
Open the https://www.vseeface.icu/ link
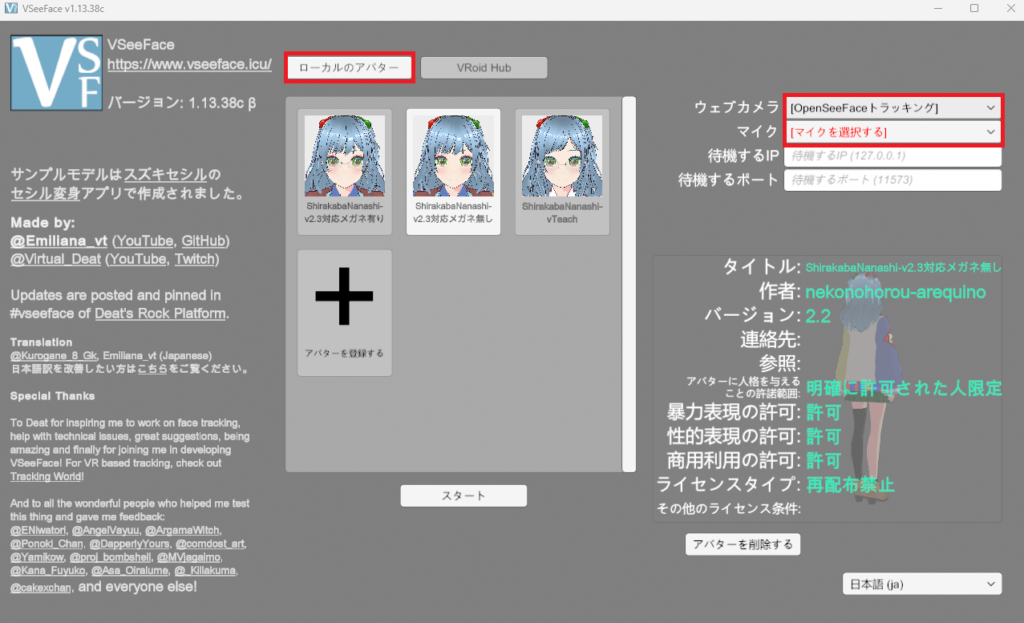tap(189, 64)
